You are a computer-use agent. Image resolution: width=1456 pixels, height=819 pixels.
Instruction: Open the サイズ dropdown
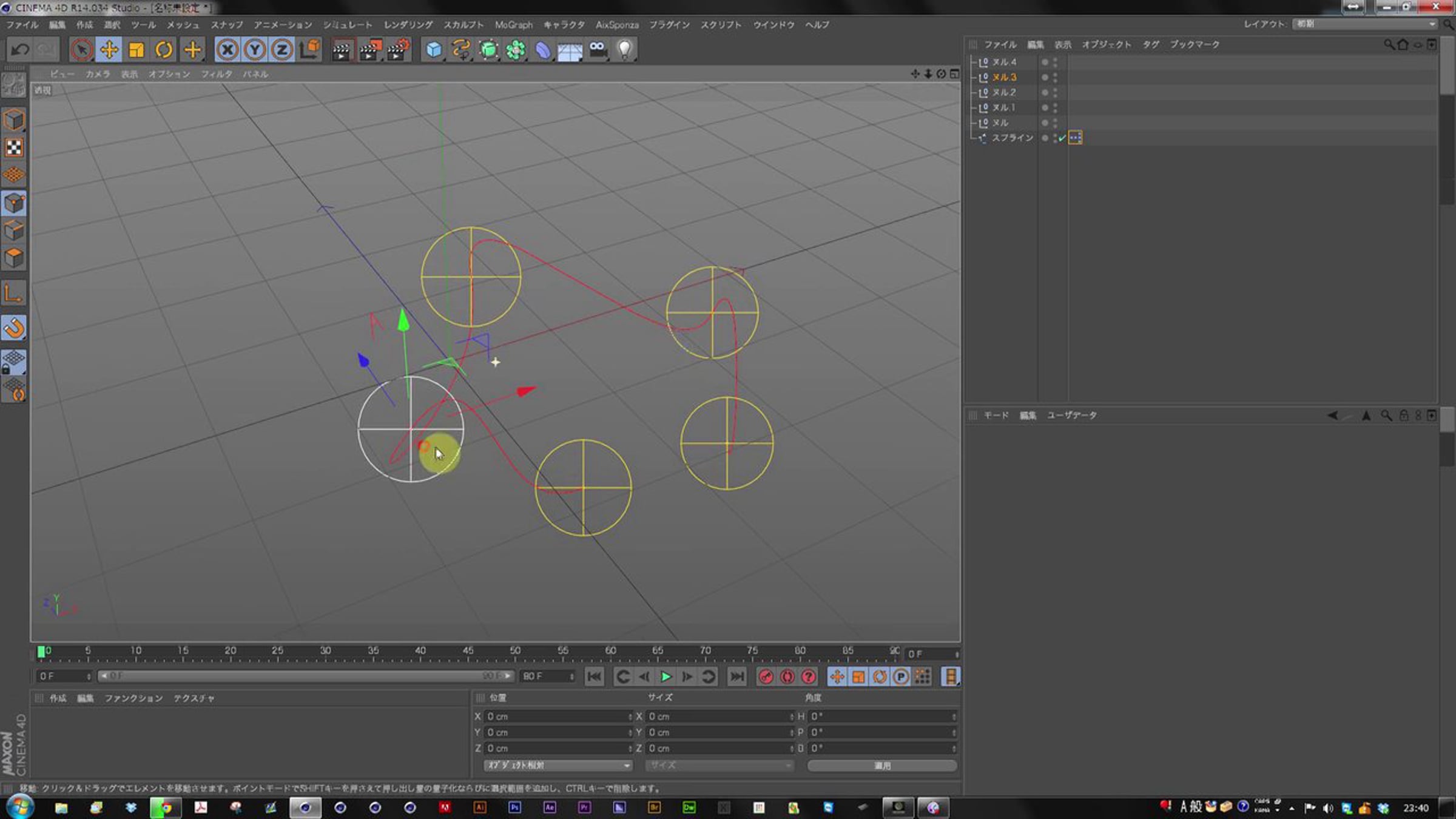tap(719, 766)
